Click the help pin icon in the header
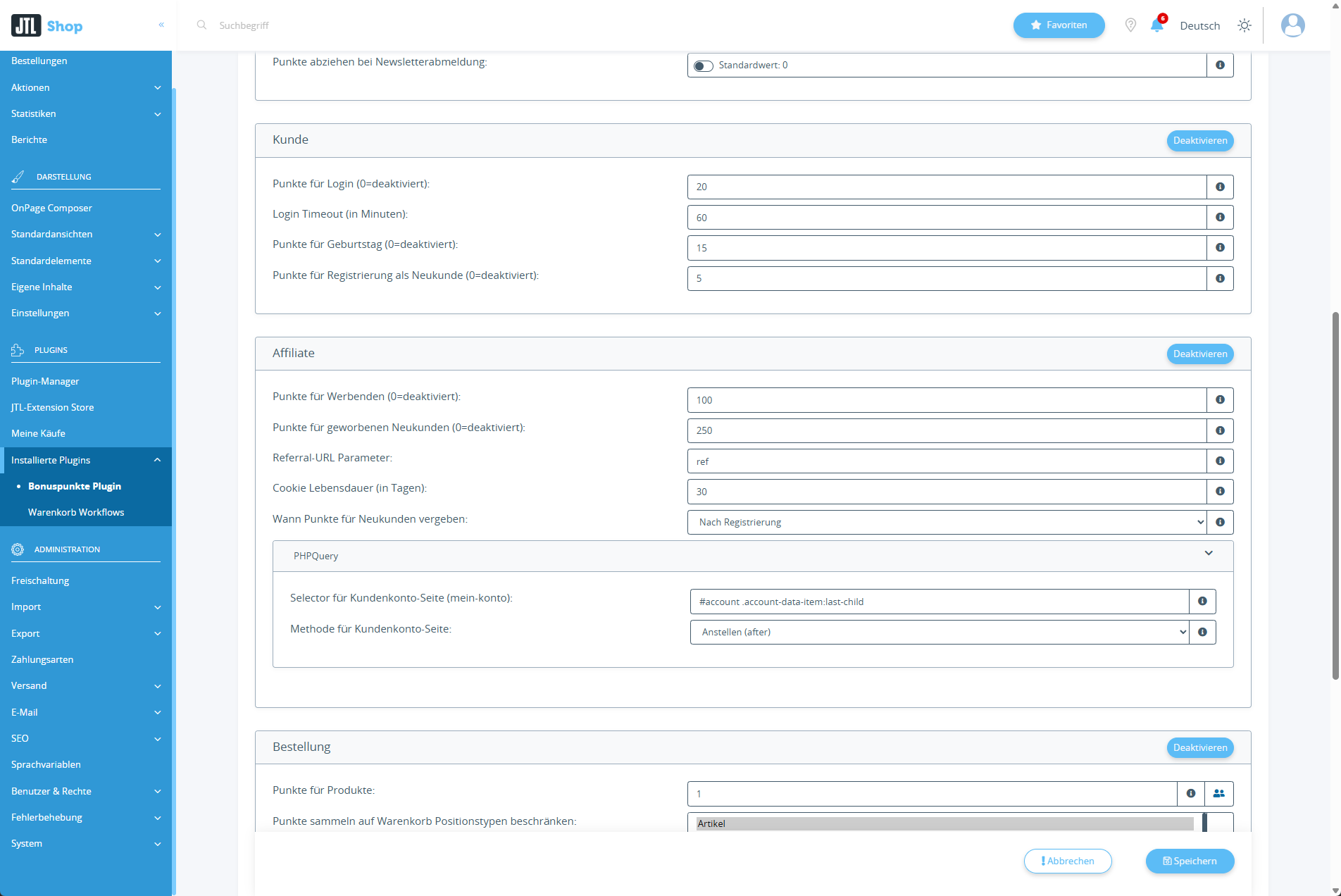This screenshot has width=1341, height=896. point(1130,25)
